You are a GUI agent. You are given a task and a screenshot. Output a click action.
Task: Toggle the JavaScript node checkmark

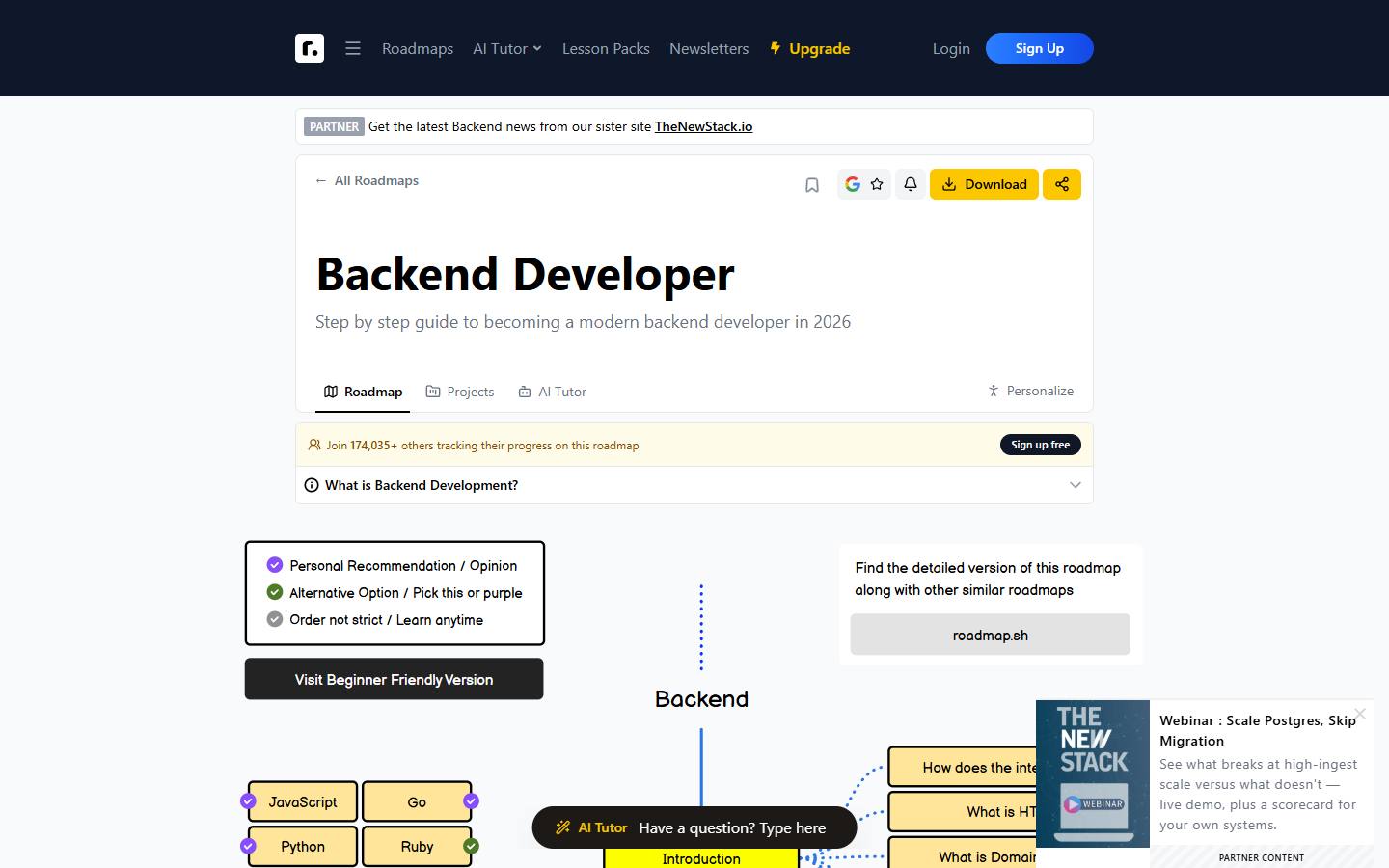click(x=248, y=801)
